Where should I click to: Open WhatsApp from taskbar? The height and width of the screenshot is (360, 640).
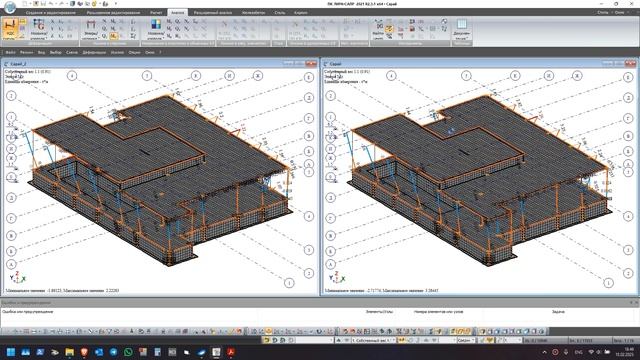point(128,352)
